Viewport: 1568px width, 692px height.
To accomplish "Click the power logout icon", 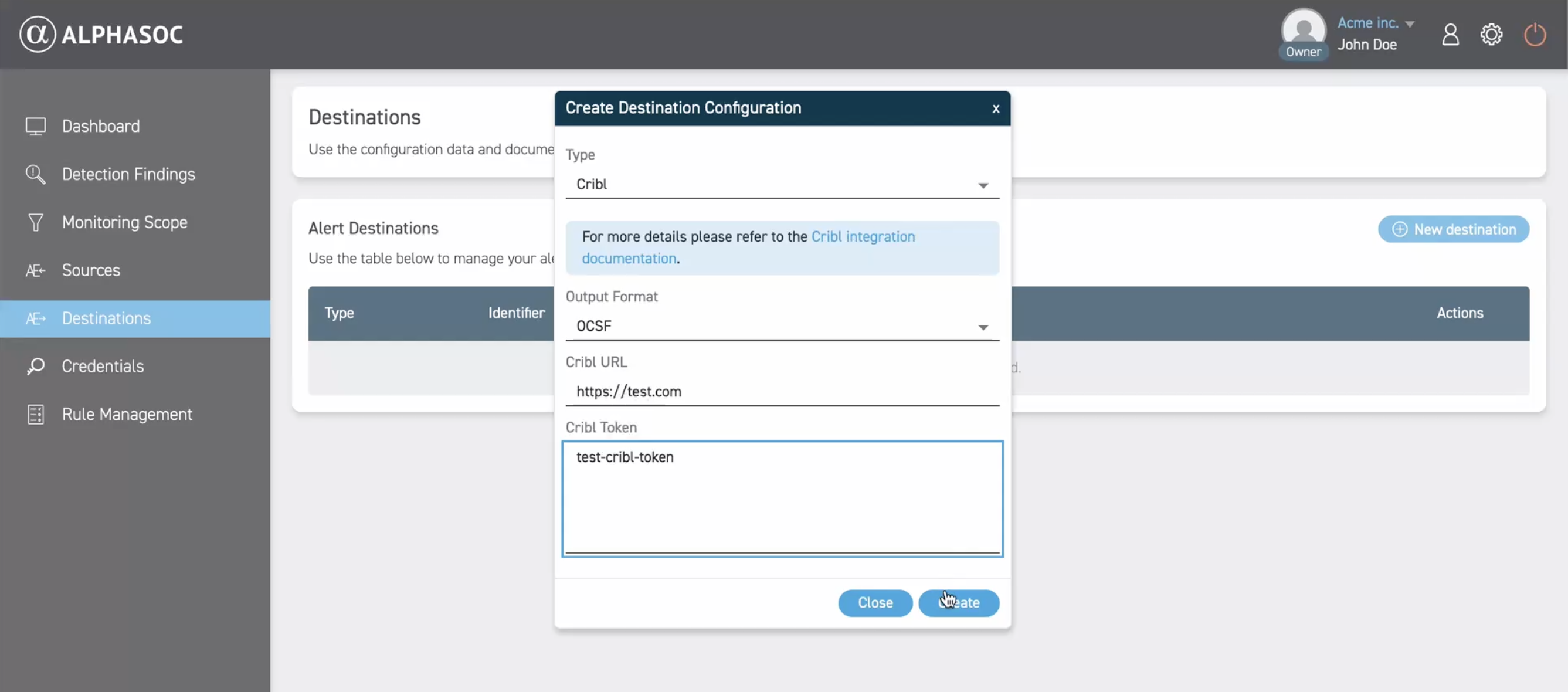I will pyautogui.click(x=1534, y=35).
